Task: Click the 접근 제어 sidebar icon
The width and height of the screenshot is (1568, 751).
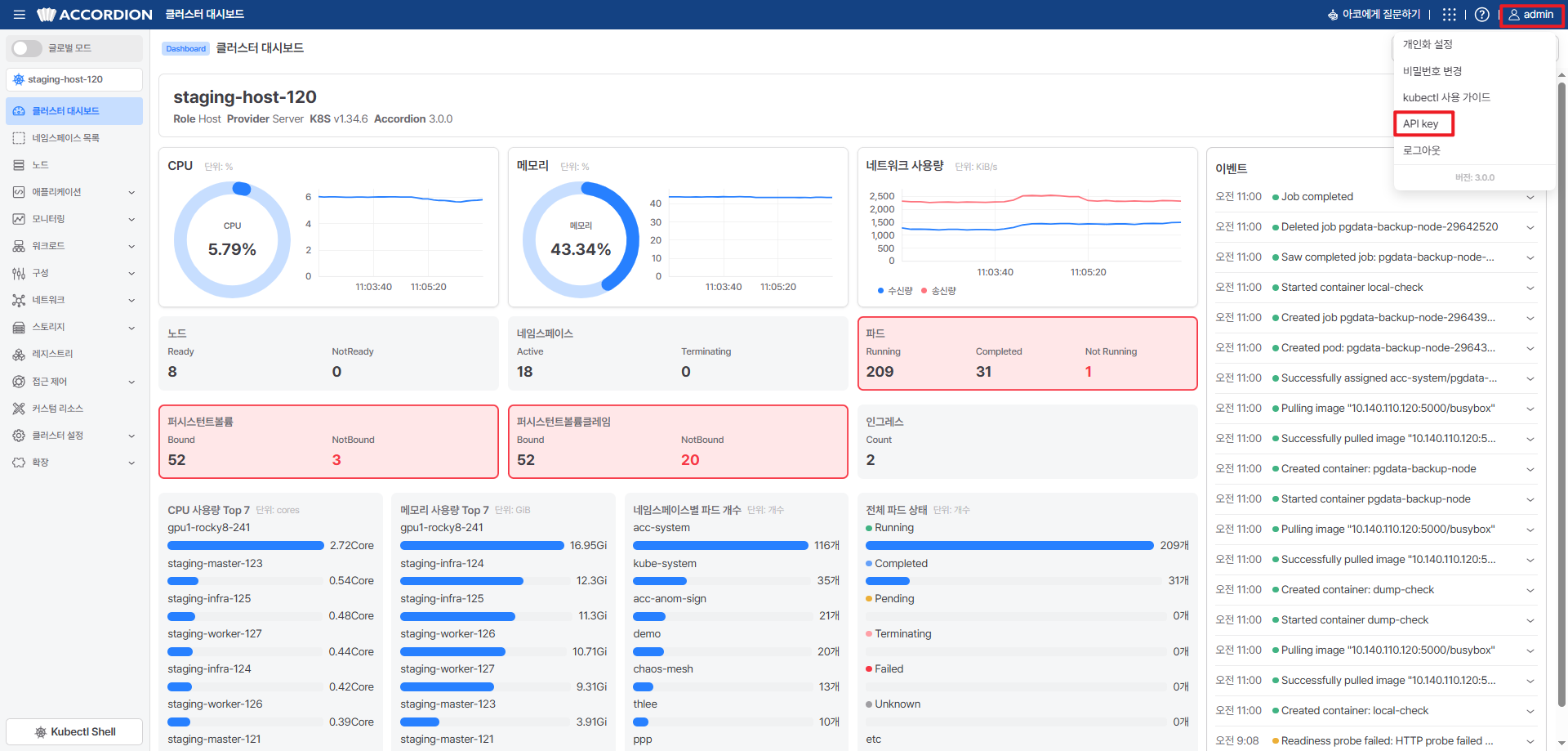Action: pyautogui.click(x=19, y=382)
